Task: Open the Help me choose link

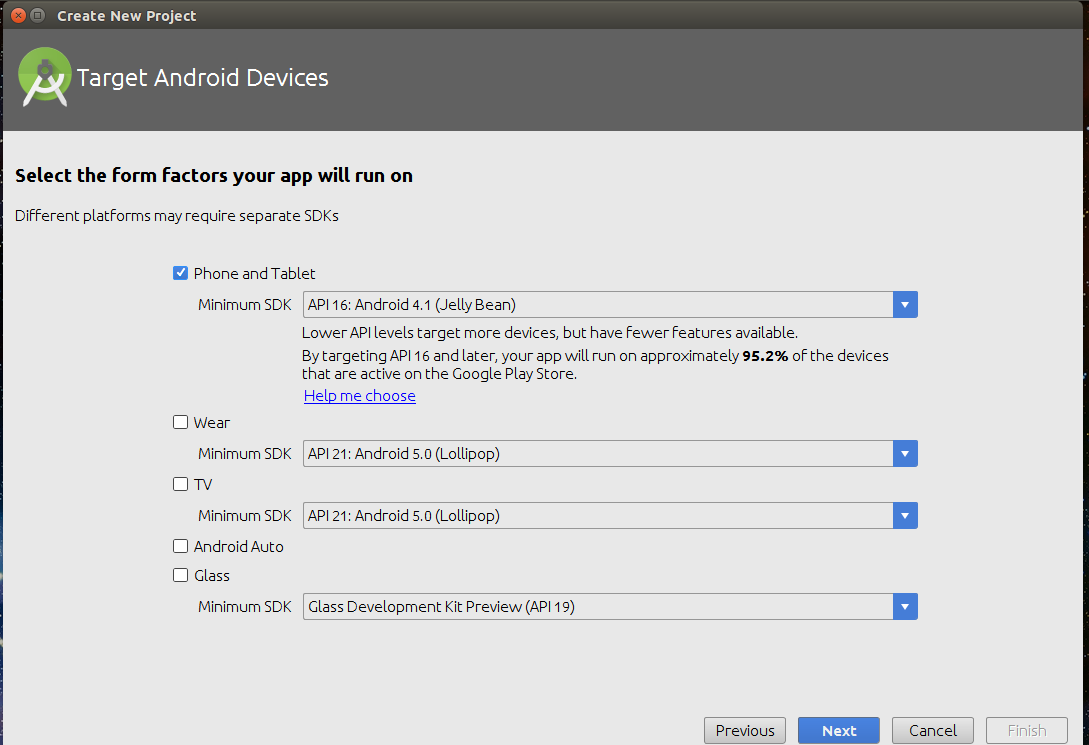Action: [x=359, y=396]
